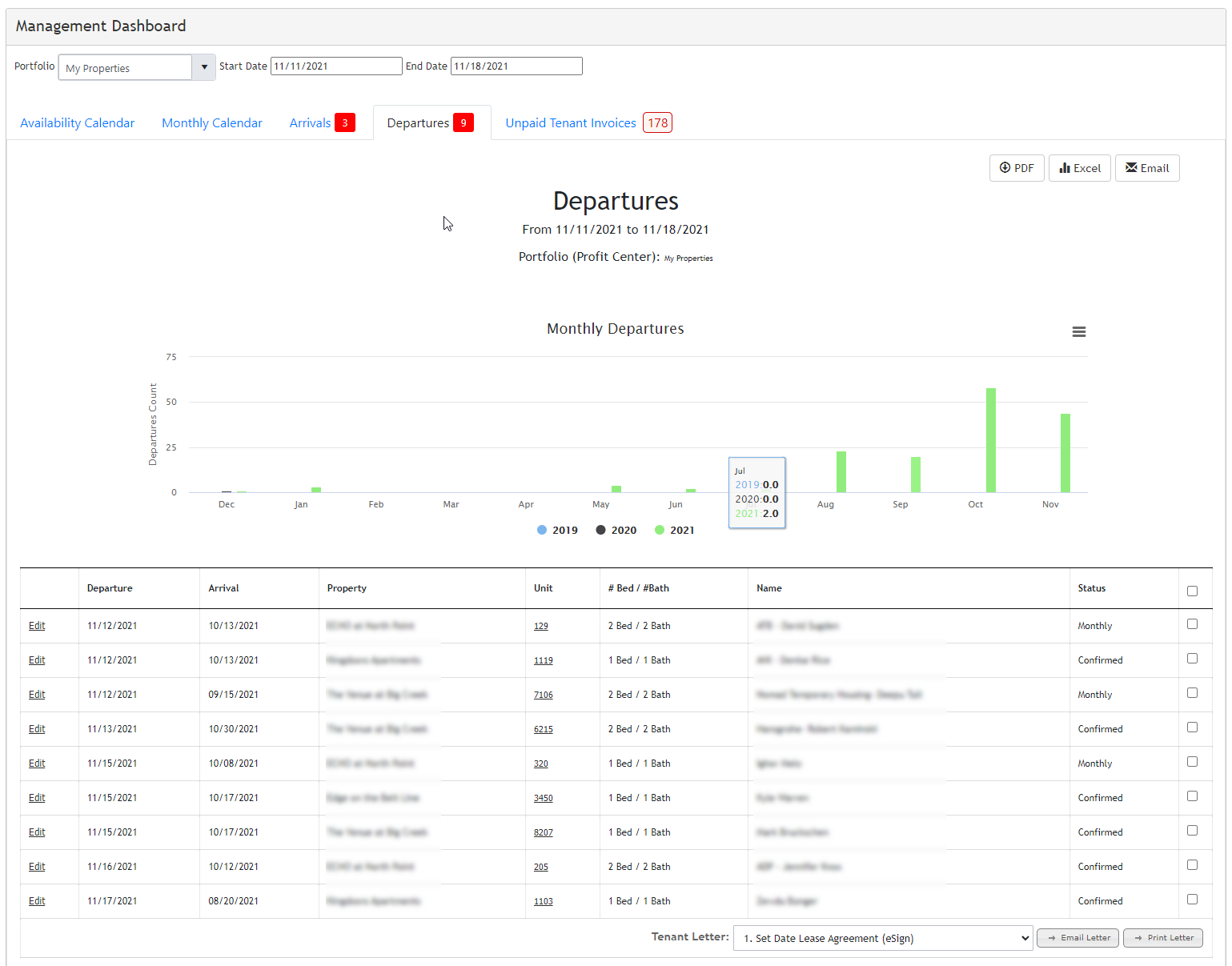Check the box for unit 1103 row

point(1193,900)
